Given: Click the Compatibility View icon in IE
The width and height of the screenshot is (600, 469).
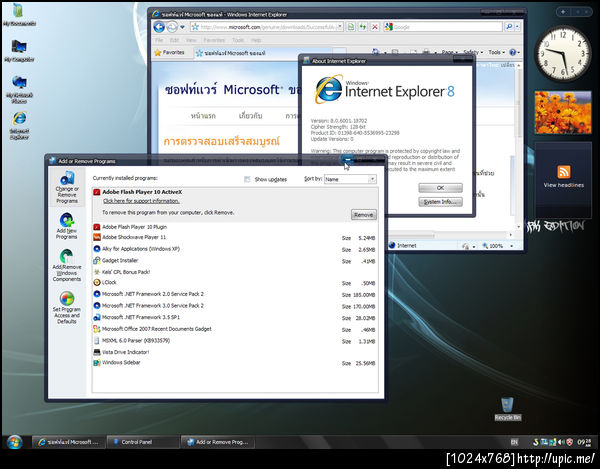Looking at the screenshot, I should tap(351, 27).
